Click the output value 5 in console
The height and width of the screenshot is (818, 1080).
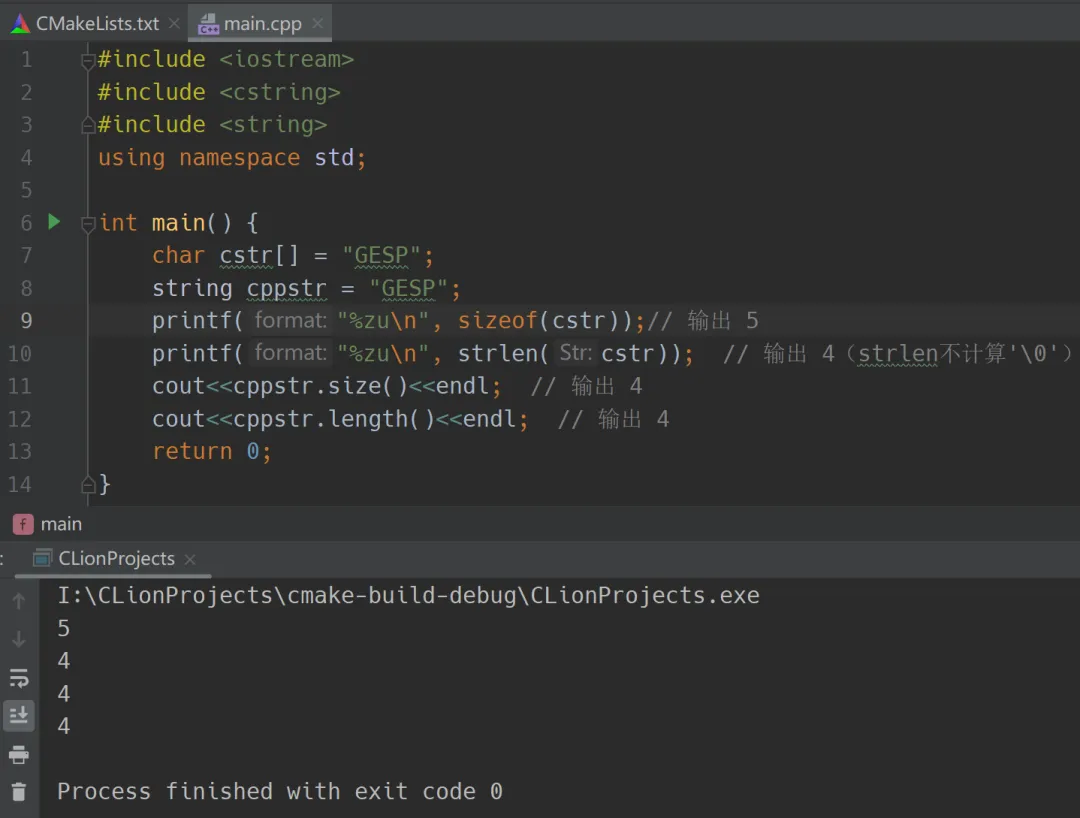click(x=63, y=628)
